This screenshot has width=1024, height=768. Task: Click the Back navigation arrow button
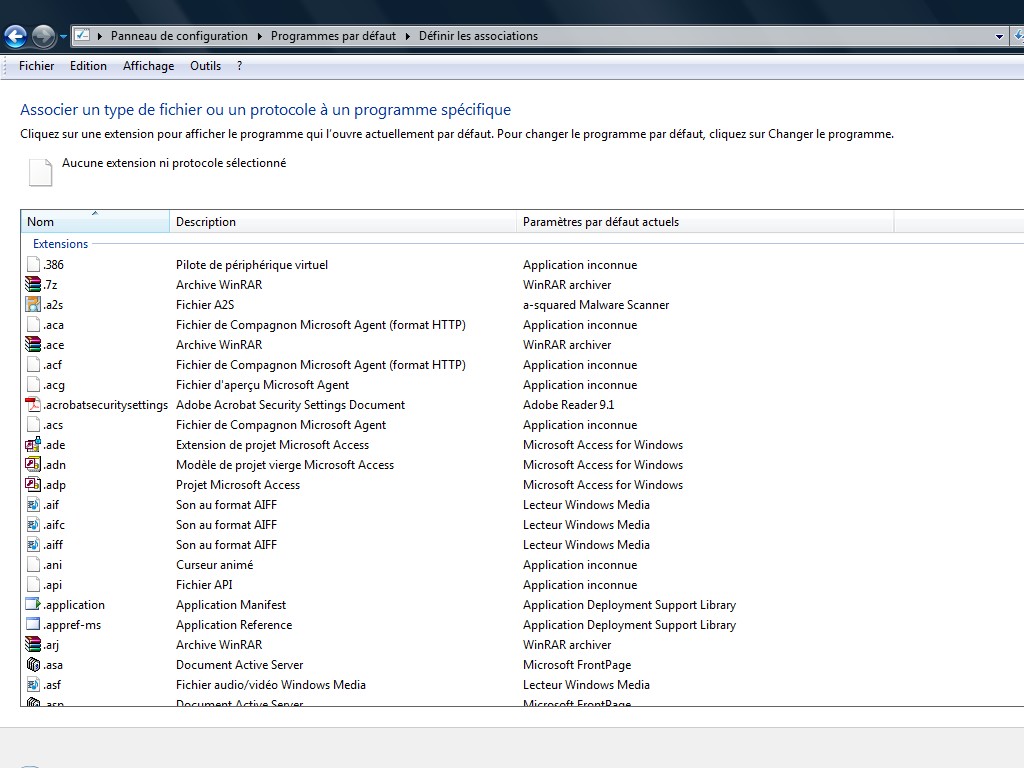pos(16,37)
